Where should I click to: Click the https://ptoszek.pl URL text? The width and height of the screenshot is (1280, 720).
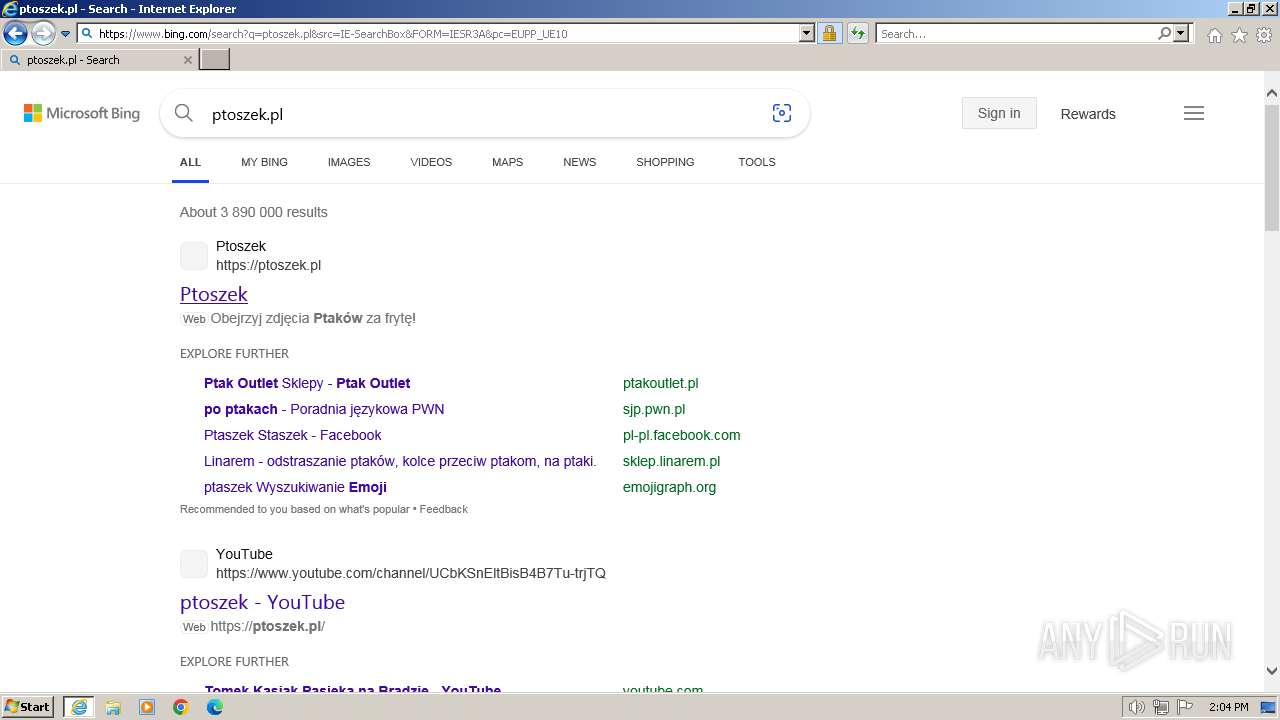(x=268, y=265)
